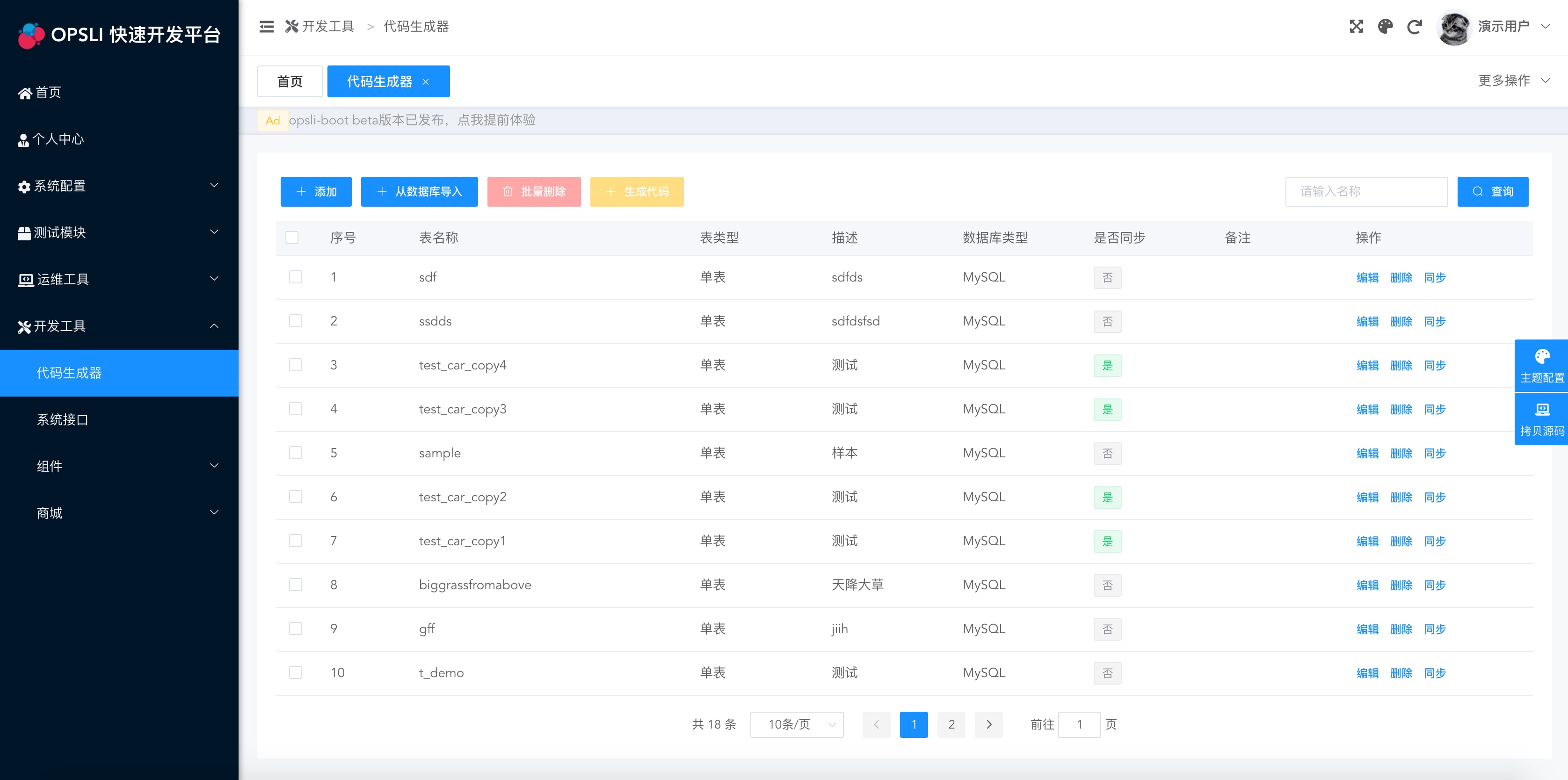Screen dimensions: 1568x780
Task: Focus the 请输入名称 search field
Action: tap(1365, 192)
